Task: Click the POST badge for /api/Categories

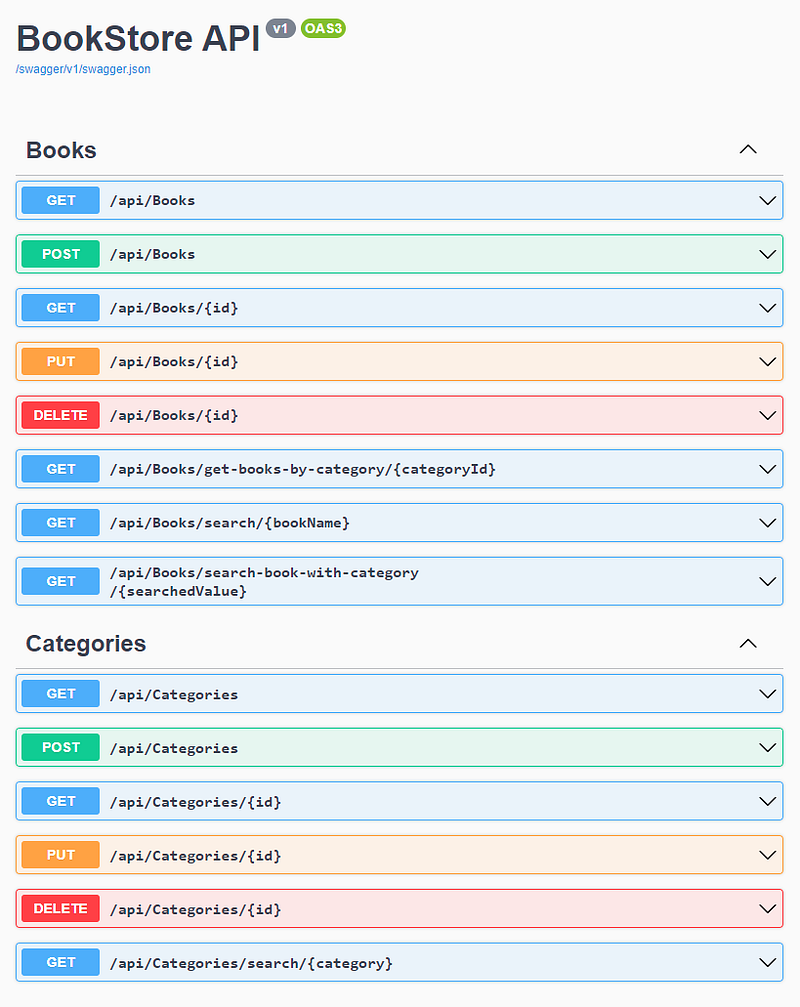Action: point(61,748)
